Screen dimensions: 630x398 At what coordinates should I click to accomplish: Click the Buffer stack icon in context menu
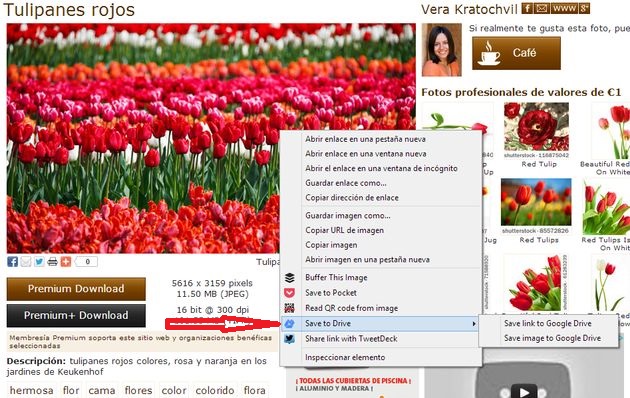289,278
